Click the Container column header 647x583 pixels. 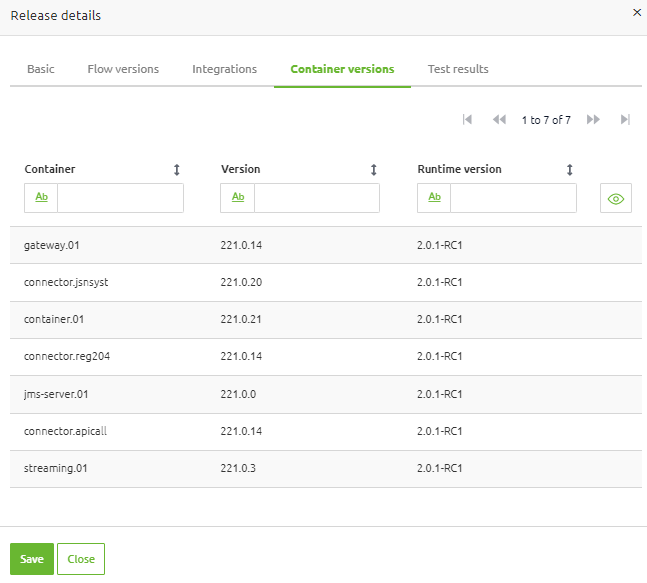50,169
